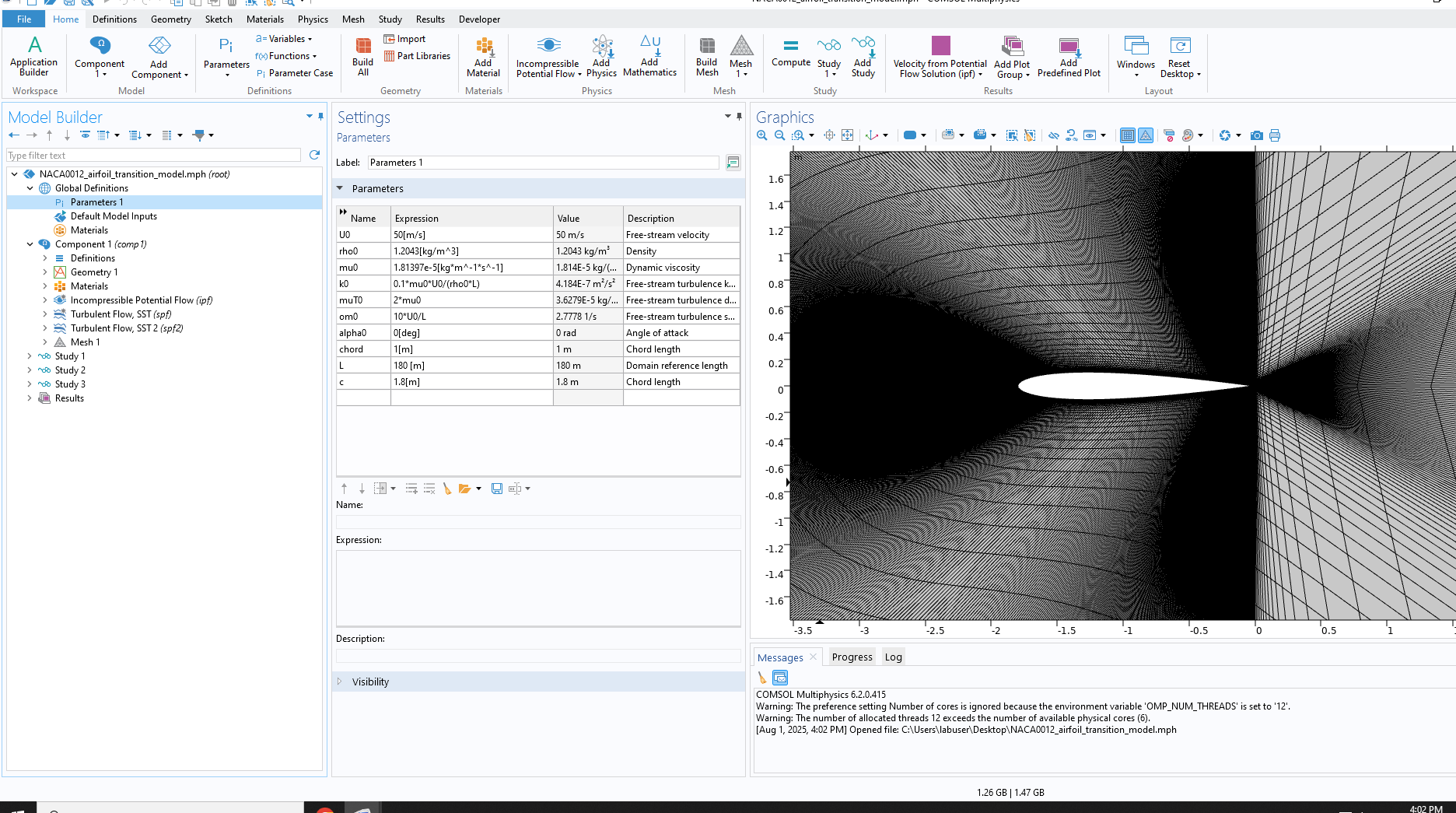The image size is (1456, 813).
Task: Take a Graphics snapshot with camera icon
Action: tap(1256, 135)
